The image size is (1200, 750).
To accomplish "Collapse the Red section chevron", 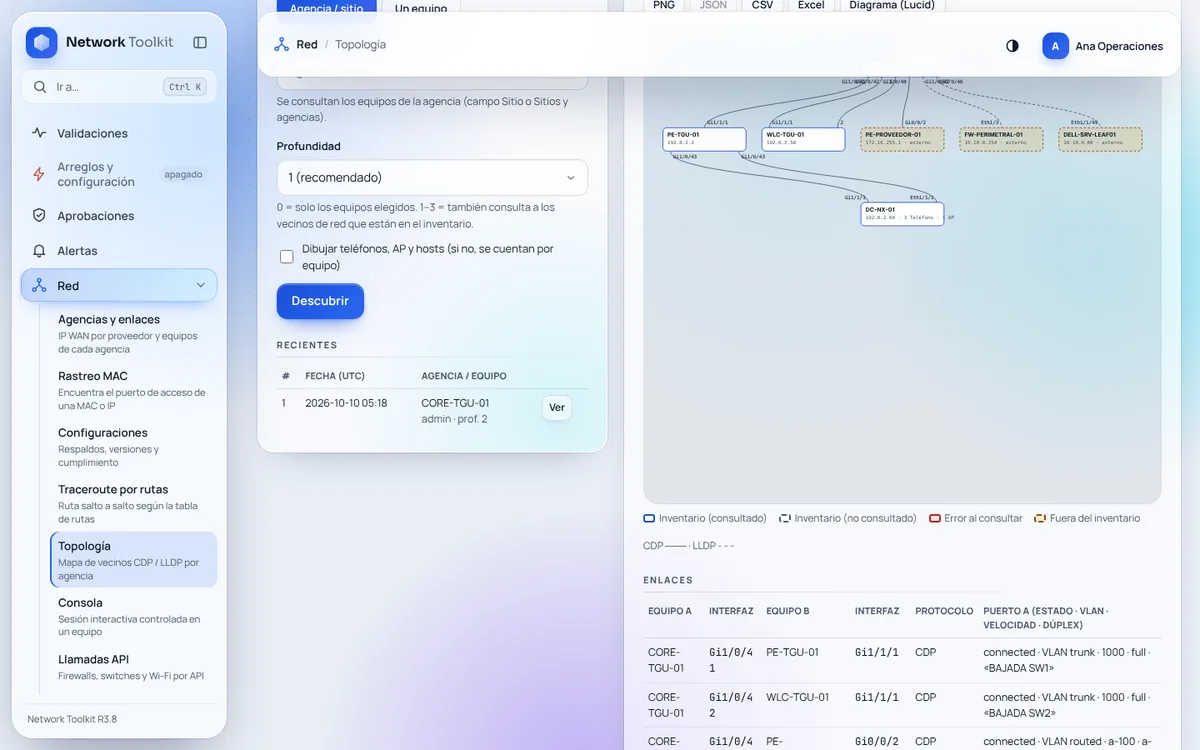I will click(x=200, y=286).
